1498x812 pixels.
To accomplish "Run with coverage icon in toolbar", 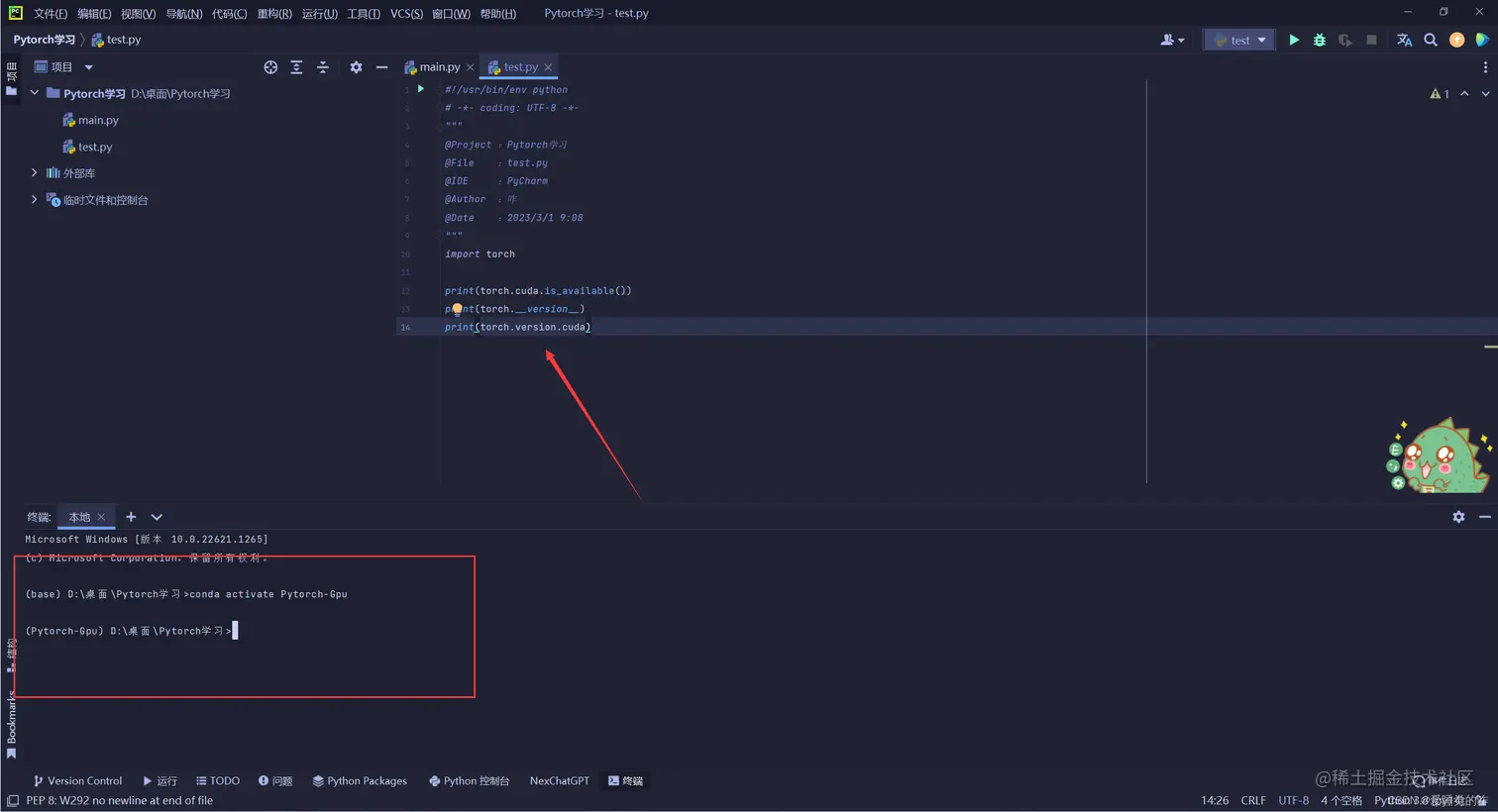I will pos(1344,40).
